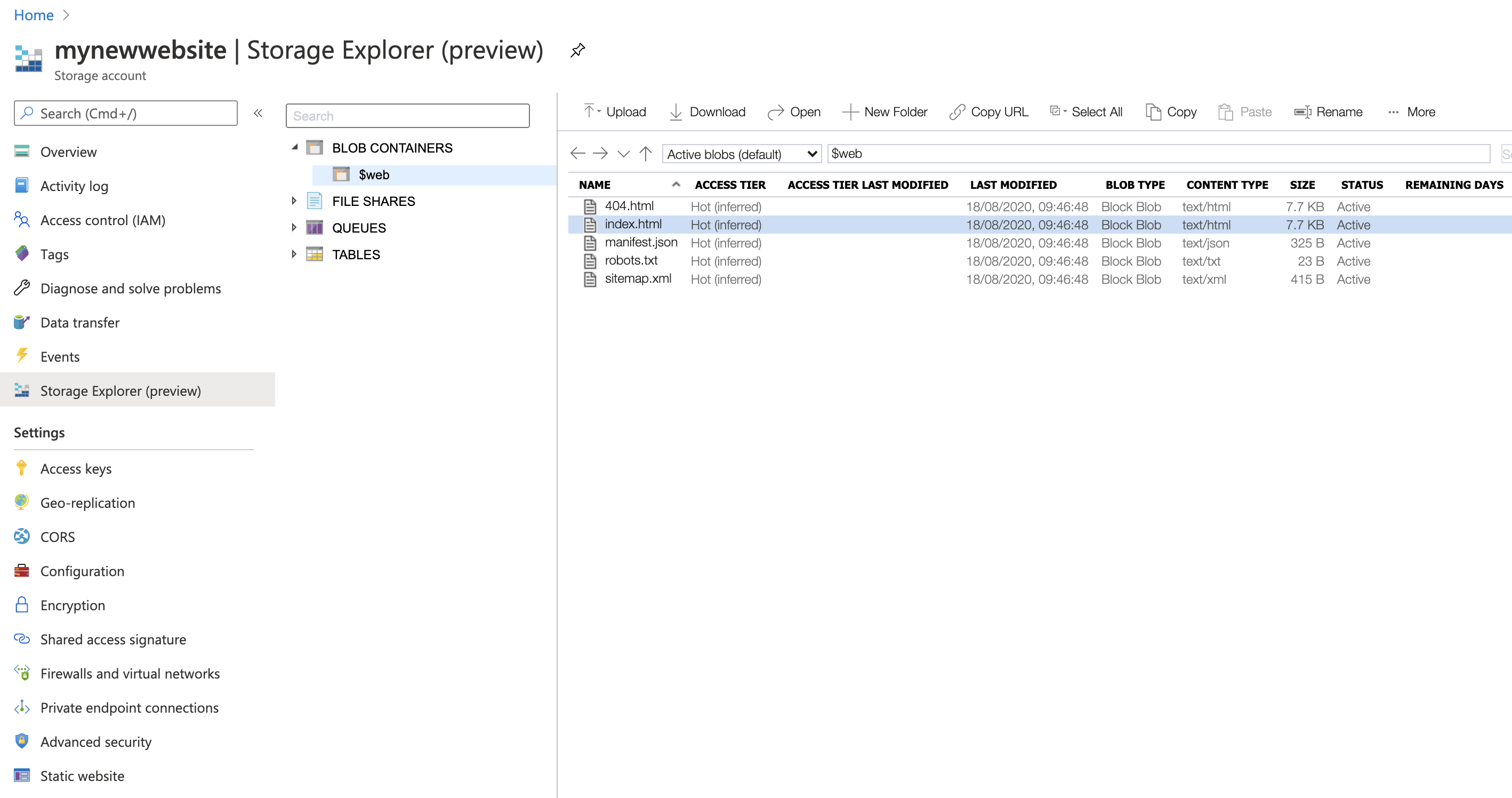Click the tree Search box
The width and height of the screenshot is (1512, 798).
(407, 116)
